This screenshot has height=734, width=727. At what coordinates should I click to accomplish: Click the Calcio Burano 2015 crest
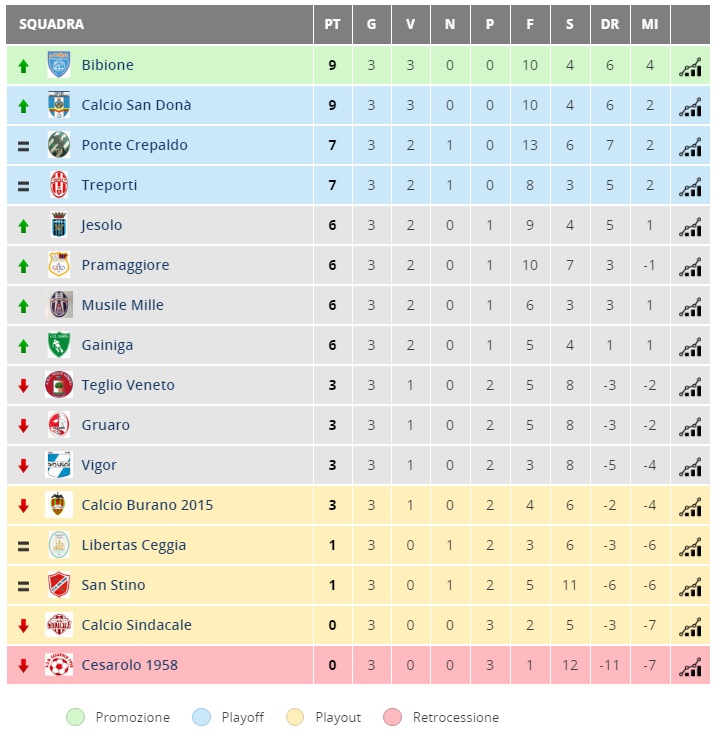(x=59, y=504)
